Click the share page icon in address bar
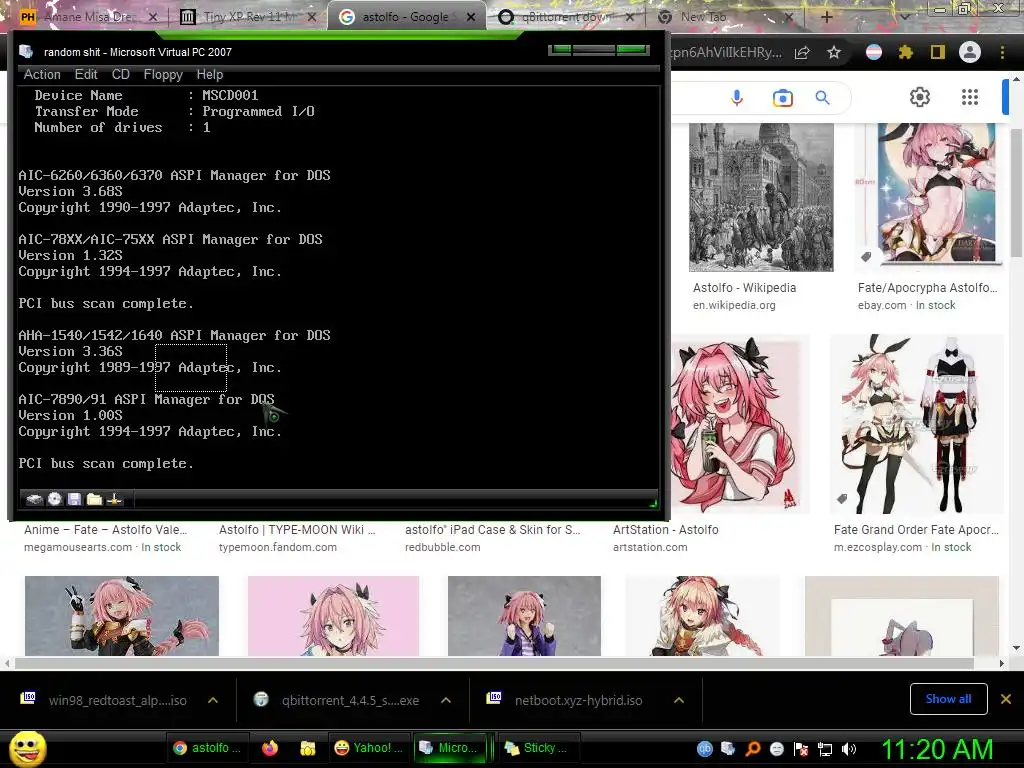The height and width of the screenshot is (768, 1024). [802, 52]
